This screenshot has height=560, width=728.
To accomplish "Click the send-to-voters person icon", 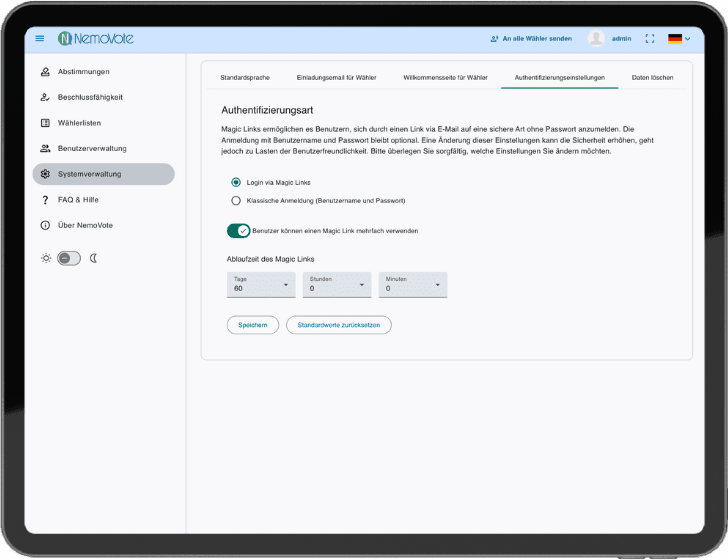I will coord(494,39).
